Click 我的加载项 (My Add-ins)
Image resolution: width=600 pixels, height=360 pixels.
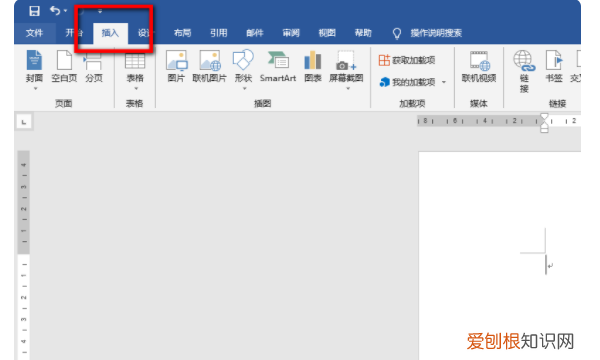click(407, 82)
